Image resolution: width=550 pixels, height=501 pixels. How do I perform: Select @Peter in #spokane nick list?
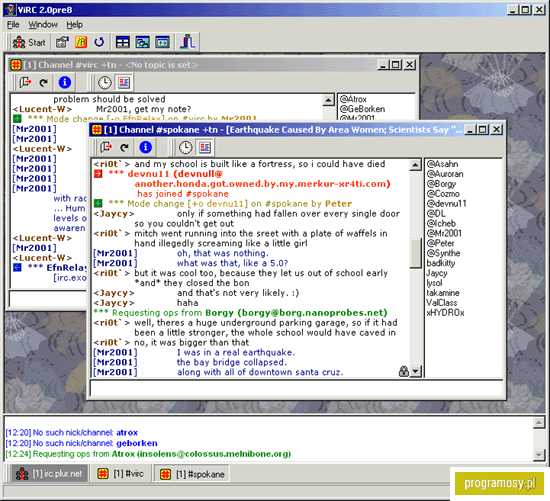[x=440, y=243]
